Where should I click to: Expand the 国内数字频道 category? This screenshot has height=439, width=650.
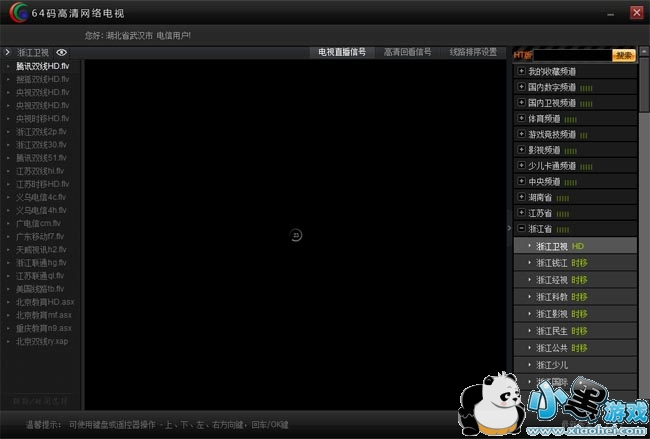click(521, 87)
